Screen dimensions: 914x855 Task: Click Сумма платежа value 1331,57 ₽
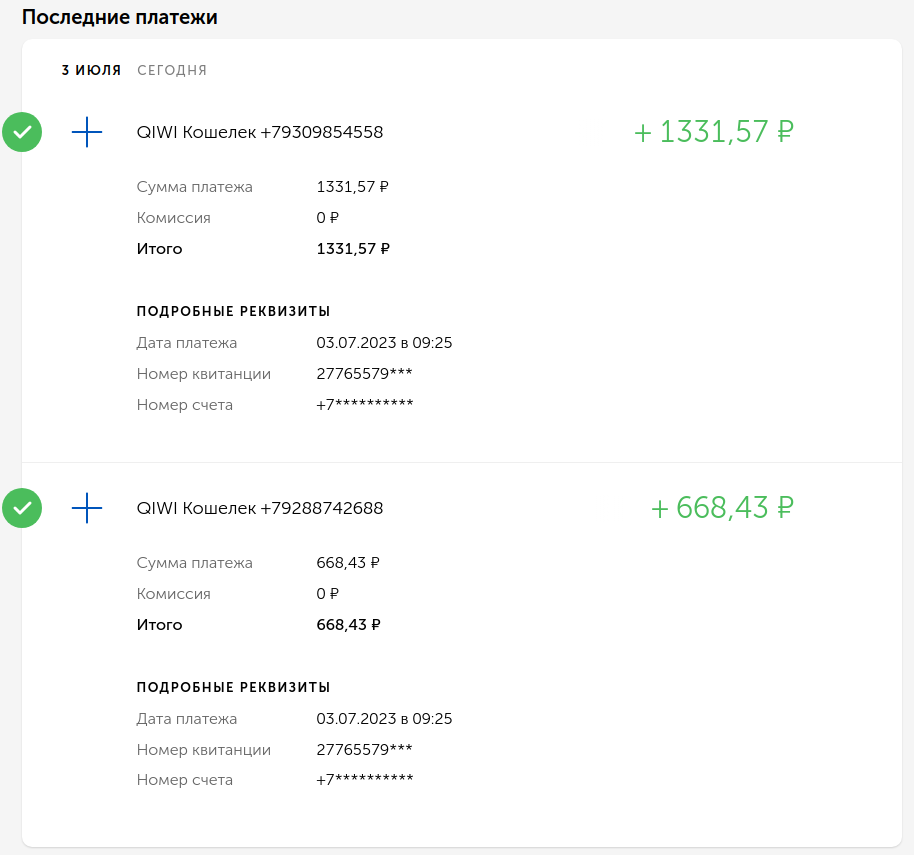pos(352,187)
